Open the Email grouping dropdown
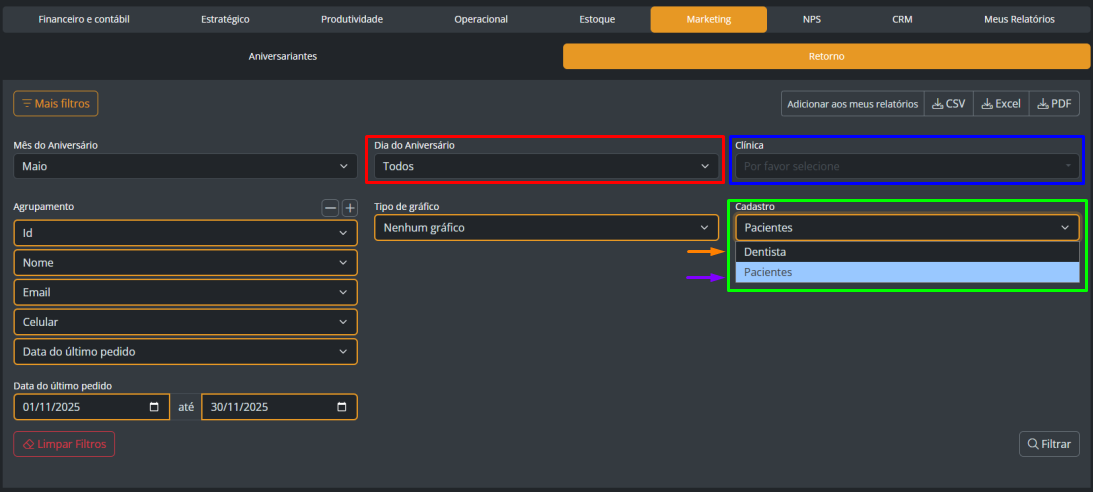Viewport: 1093px width, 492px height. [x=185, y=293]
